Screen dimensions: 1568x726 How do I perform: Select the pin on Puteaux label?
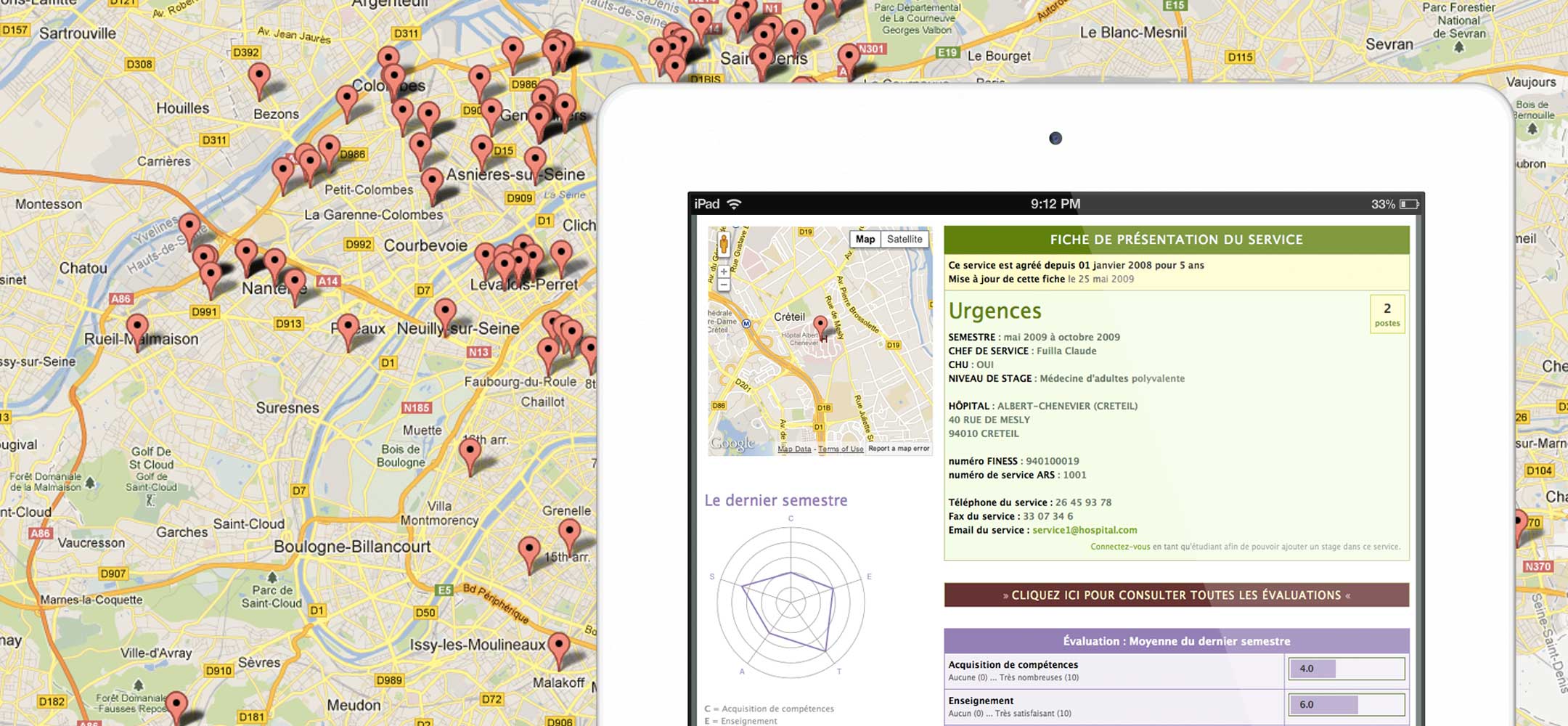click(348, 333)
